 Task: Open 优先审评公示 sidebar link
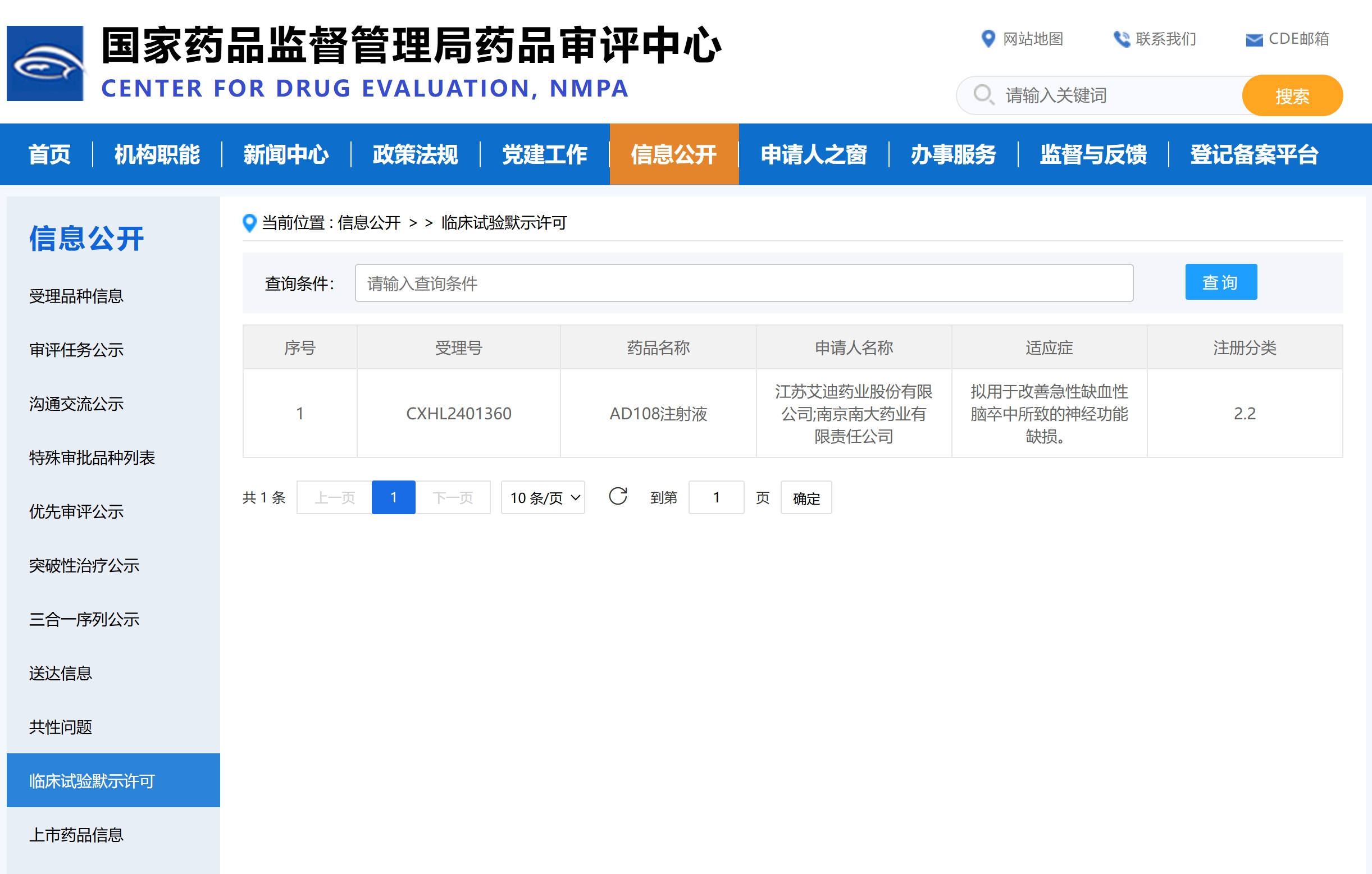coord(76,511)
